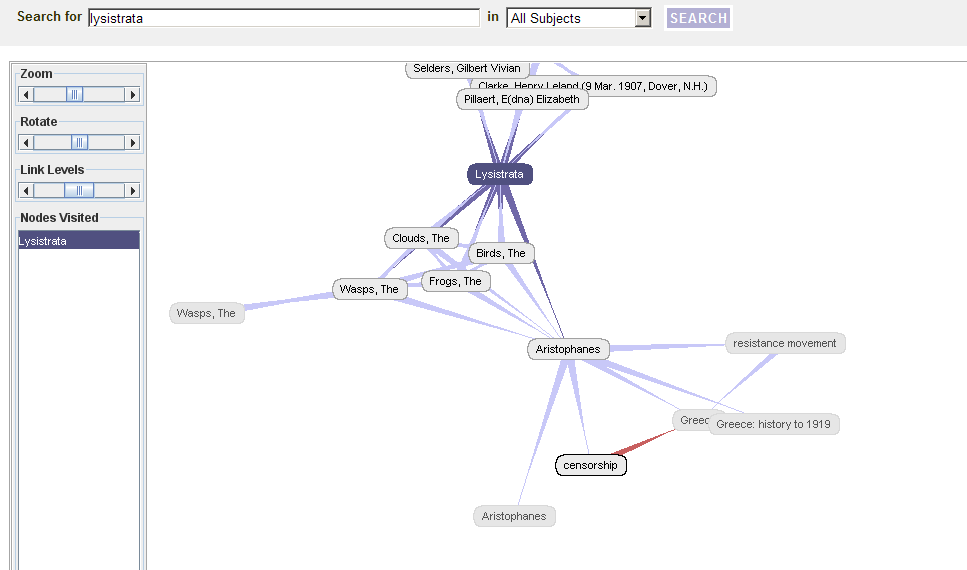
Task: Select Lysistrata in Nodes Visited list
Action: tap(79, 241)
